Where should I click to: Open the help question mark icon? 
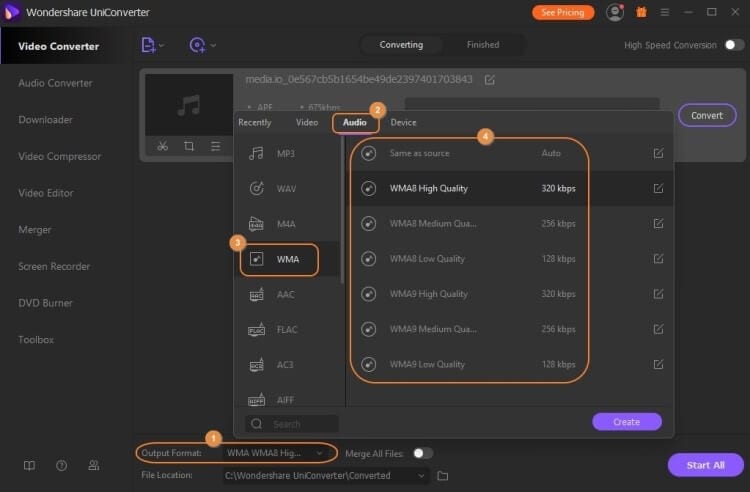[61, 465]
